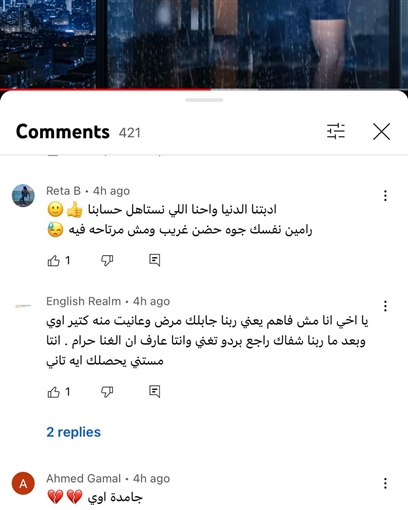Open English Realm's channel avatar
Viewport: 408px width, 510px height.
tap(23, 306)
